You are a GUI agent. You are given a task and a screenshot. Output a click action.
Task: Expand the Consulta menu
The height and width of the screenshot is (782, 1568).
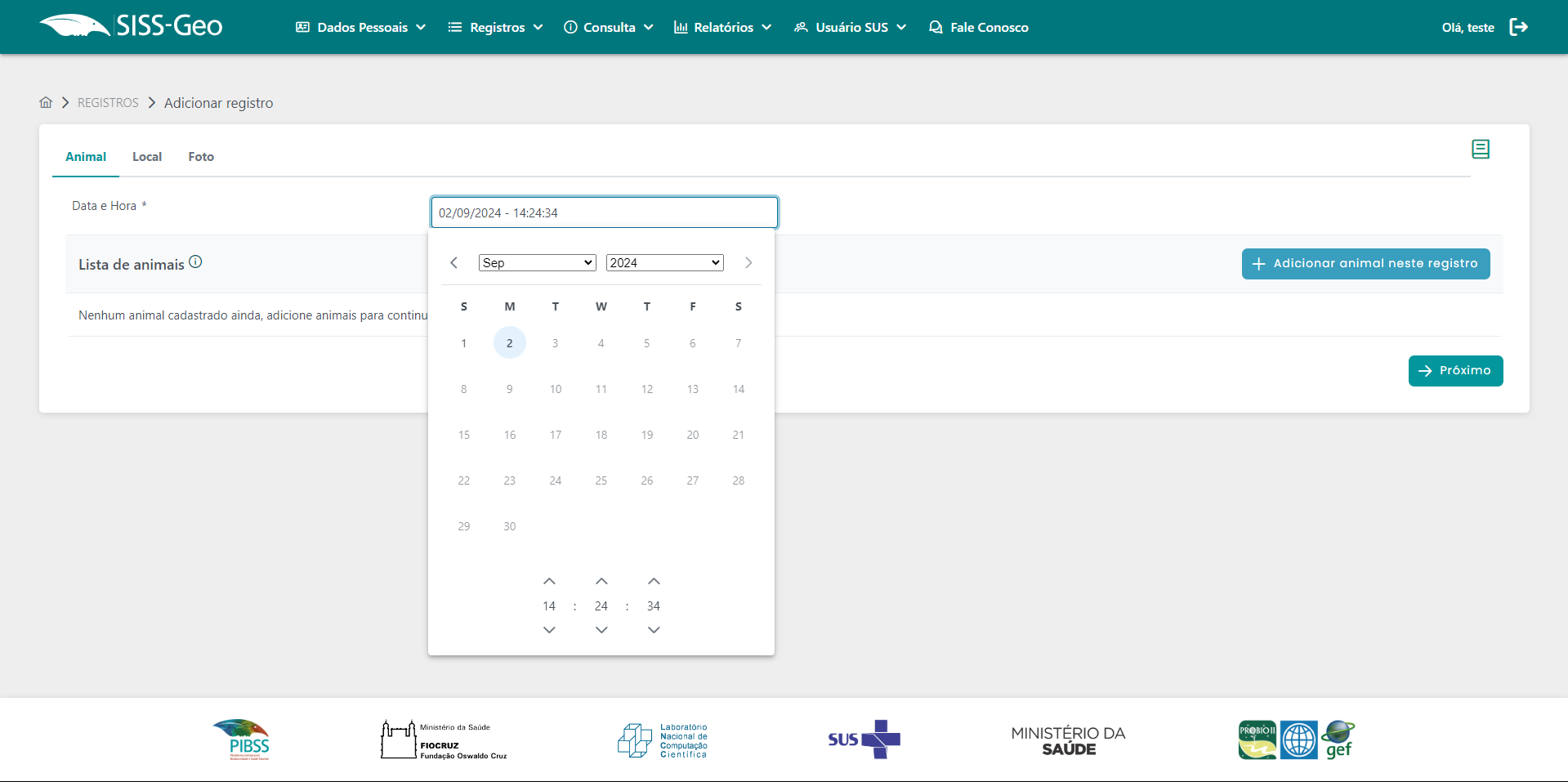tap(609, 27)
